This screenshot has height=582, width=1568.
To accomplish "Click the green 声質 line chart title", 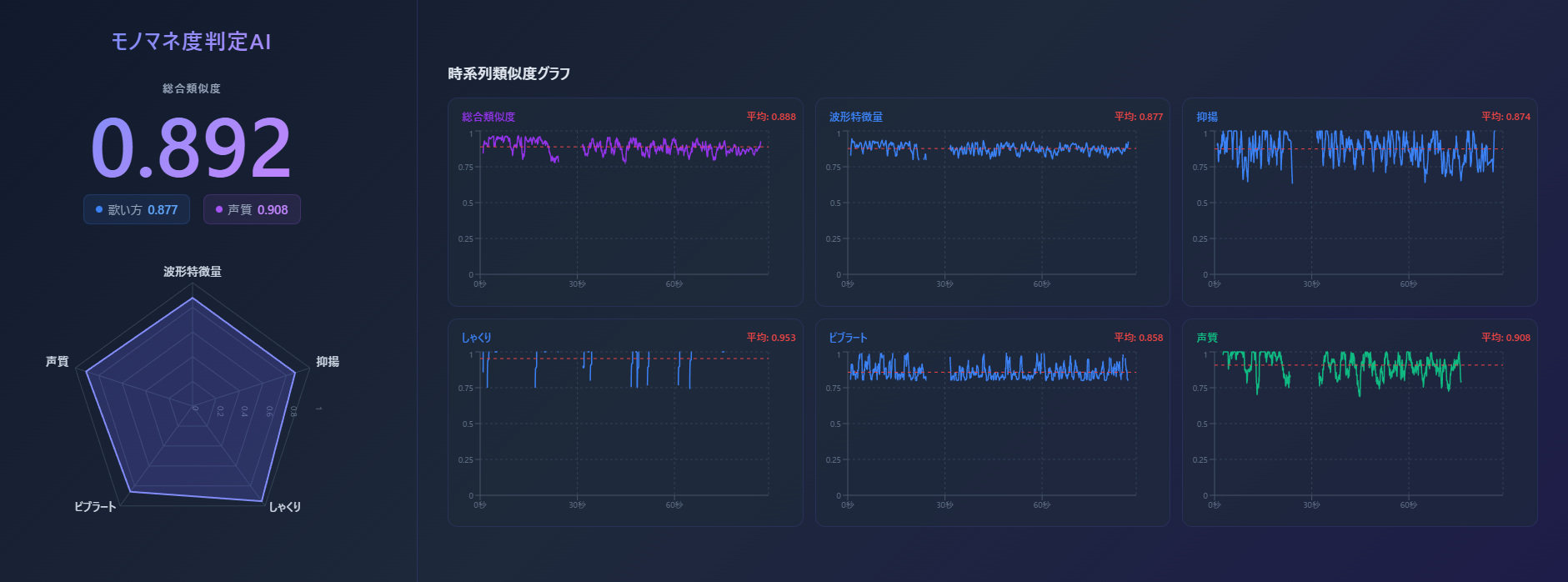I will (x=1206, y=338).
